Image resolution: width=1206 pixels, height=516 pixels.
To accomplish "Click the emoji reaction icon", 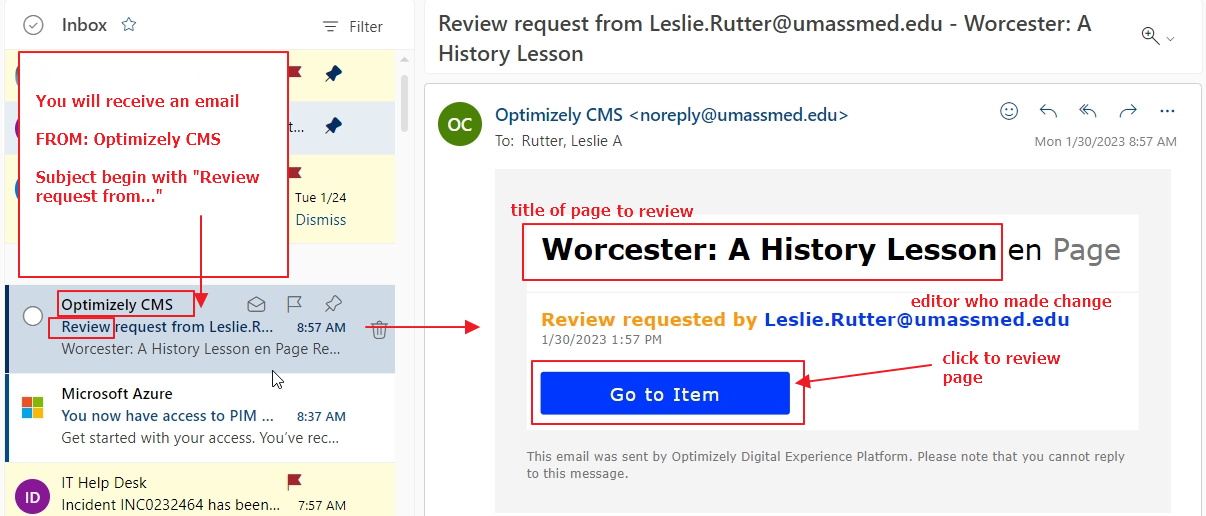I will pyautogui.click(x=1009, y=111).
